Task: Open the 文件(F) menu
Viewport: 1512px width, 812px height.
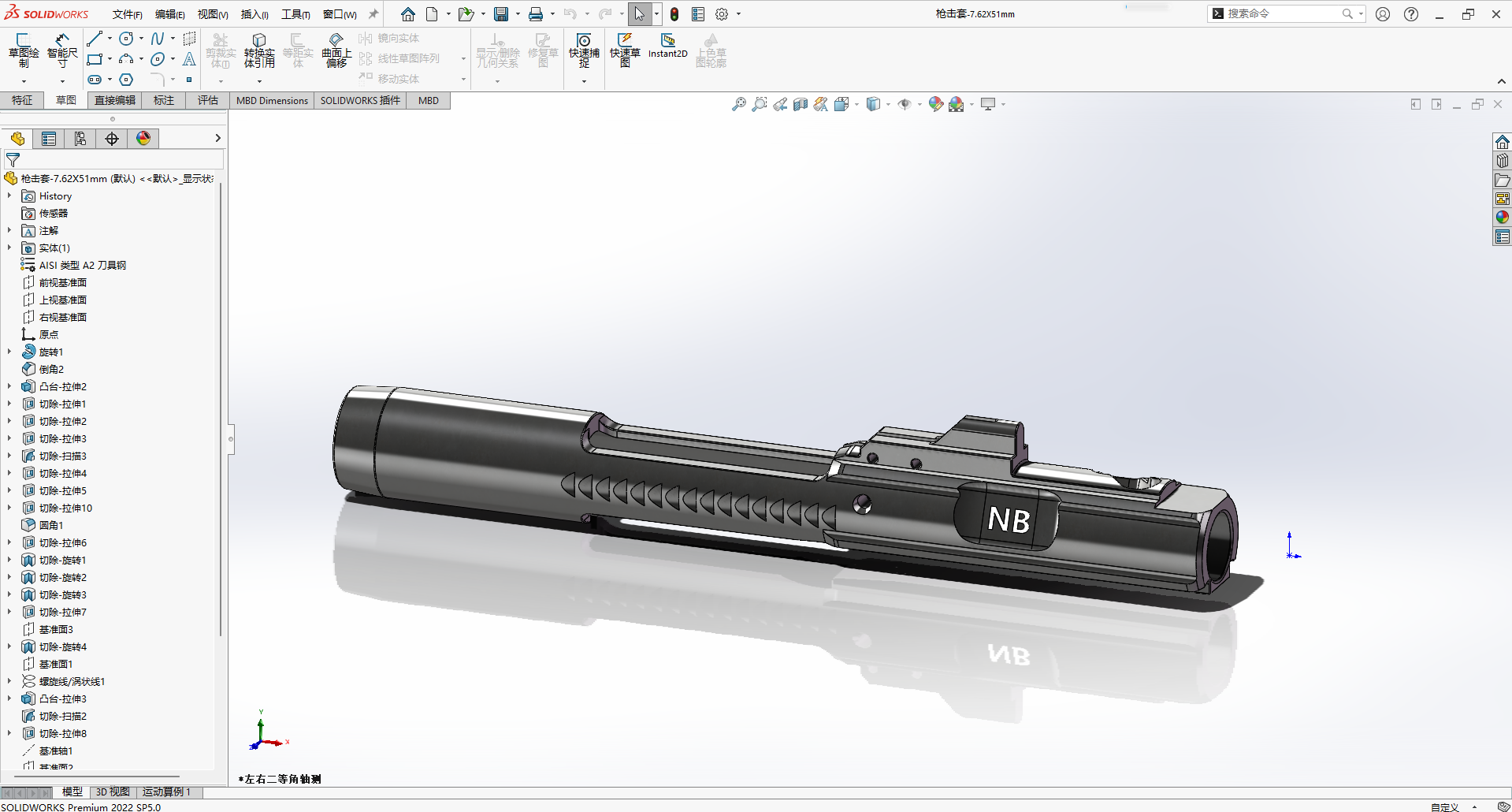Action: click(127, 14)
